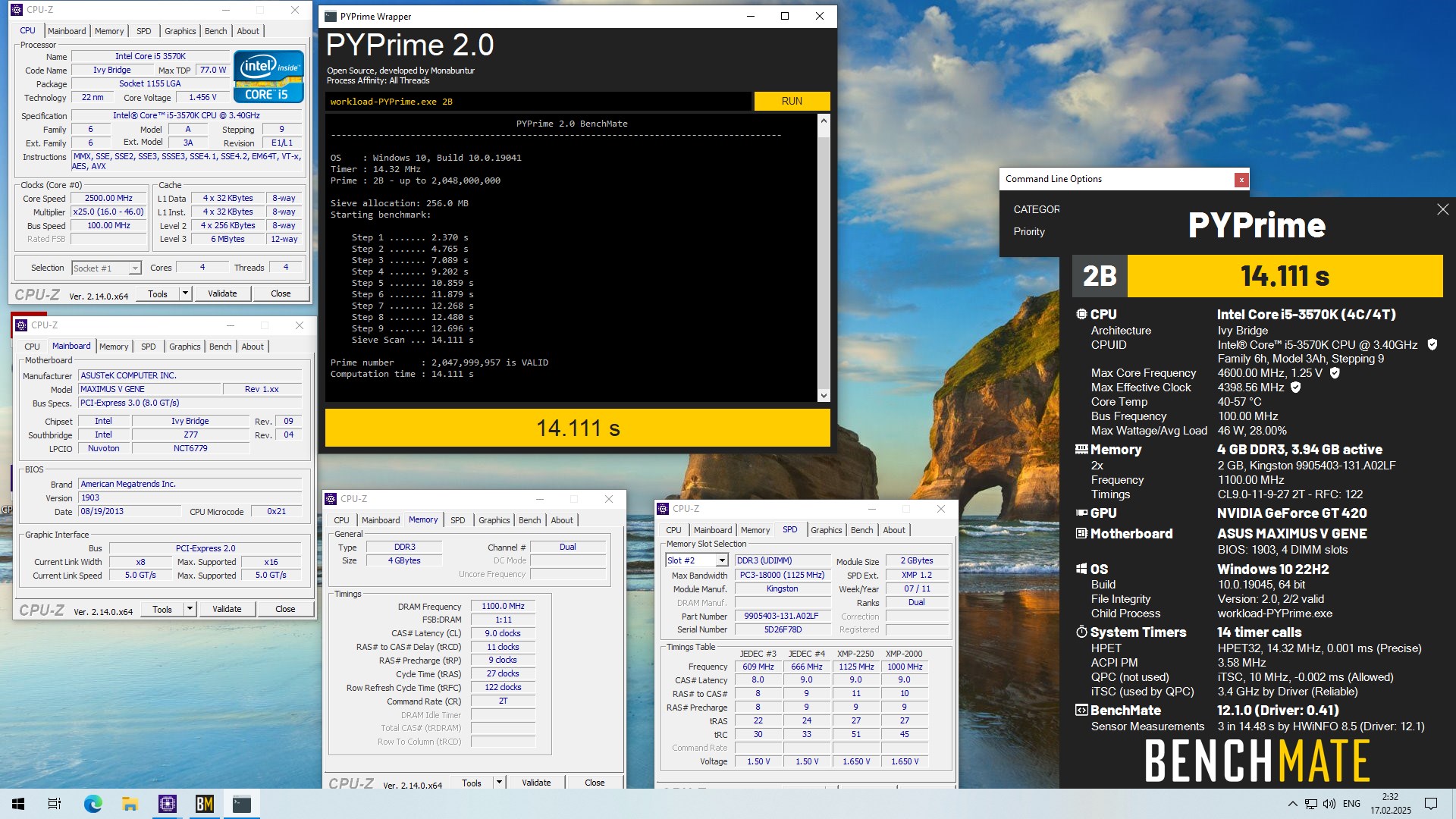This screenshot has height=819, width=1456.
Task: Click the MAXIMUS V GENE model field
Action: click(x=149, y=389)
